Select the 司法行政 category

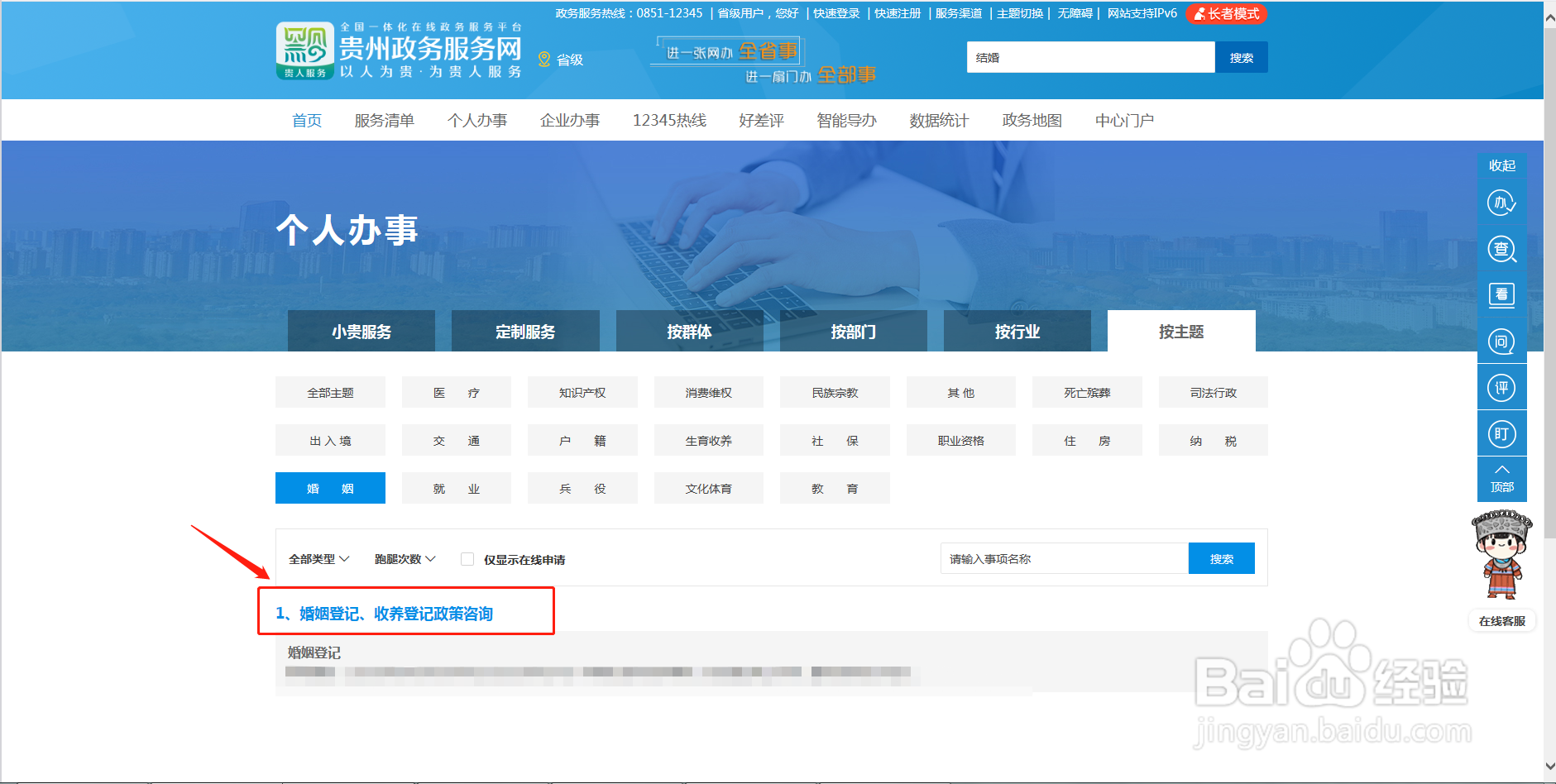[1214, 392]
